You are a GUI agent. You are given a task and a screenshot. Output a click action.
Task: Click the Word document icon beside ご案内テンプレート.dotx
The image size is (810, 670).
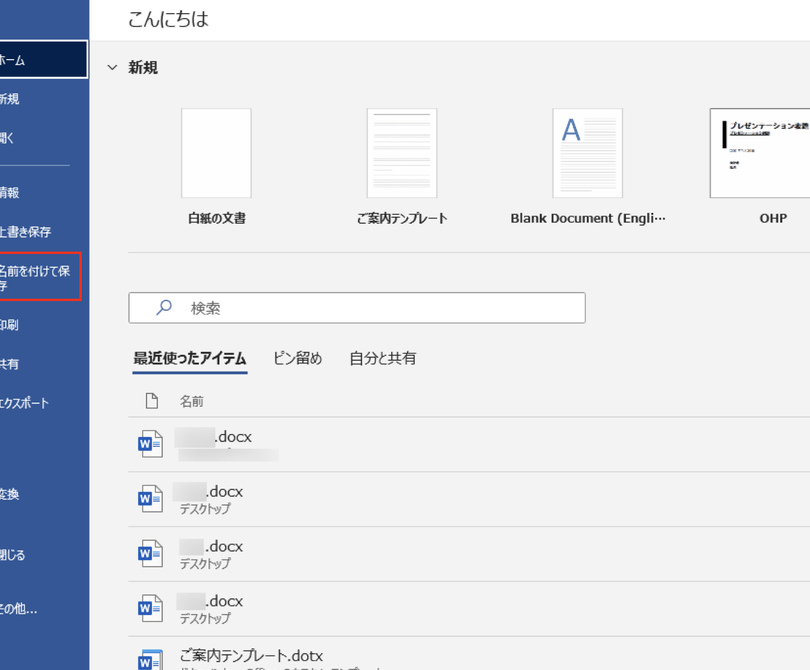(x=149, y=659)
